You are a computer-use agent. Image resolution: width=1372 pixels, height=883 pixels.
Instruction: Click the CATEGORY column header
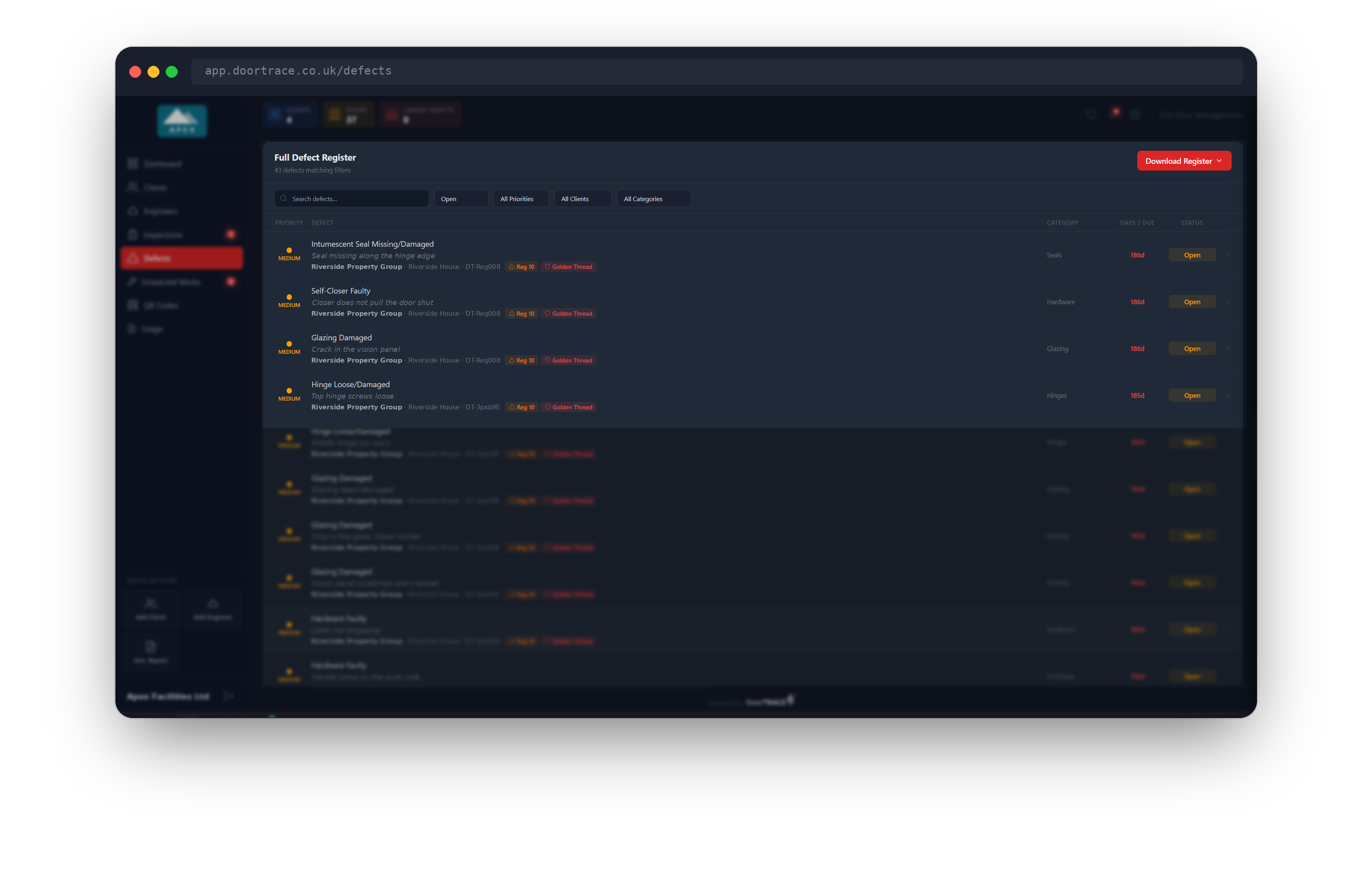coord(1062,223)
